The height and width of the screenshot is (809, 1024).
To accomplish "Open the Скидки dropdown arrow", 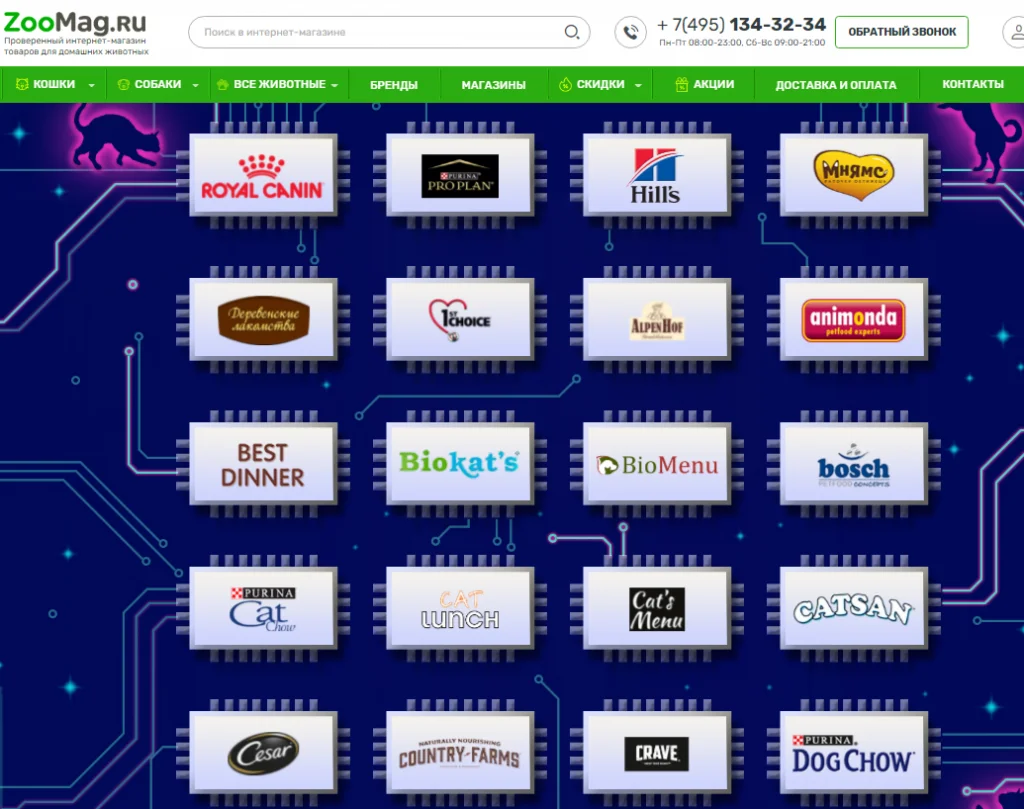I will 638,86.
